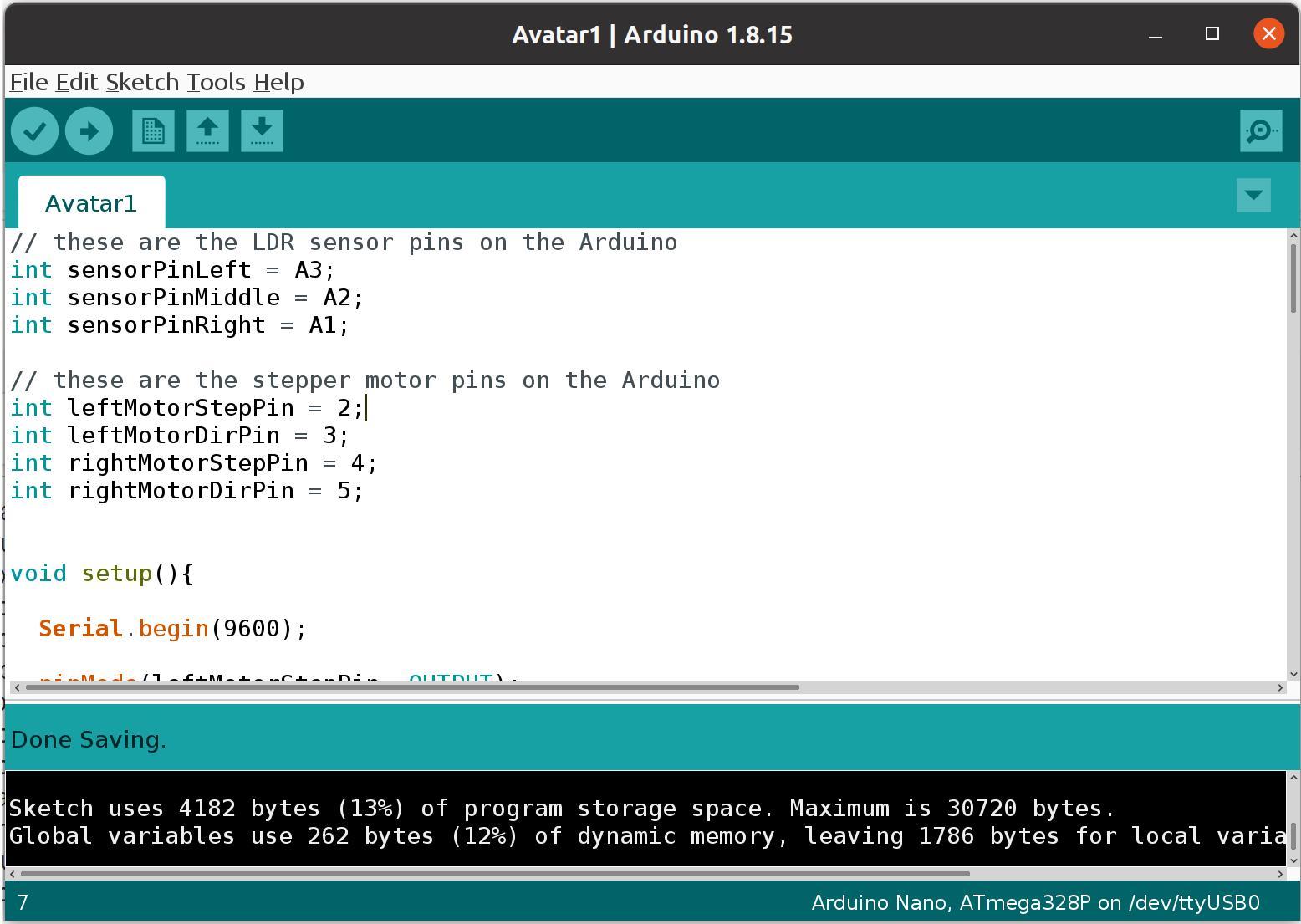Open the Tools menu

pyautogui.click(x=217, y=82)
